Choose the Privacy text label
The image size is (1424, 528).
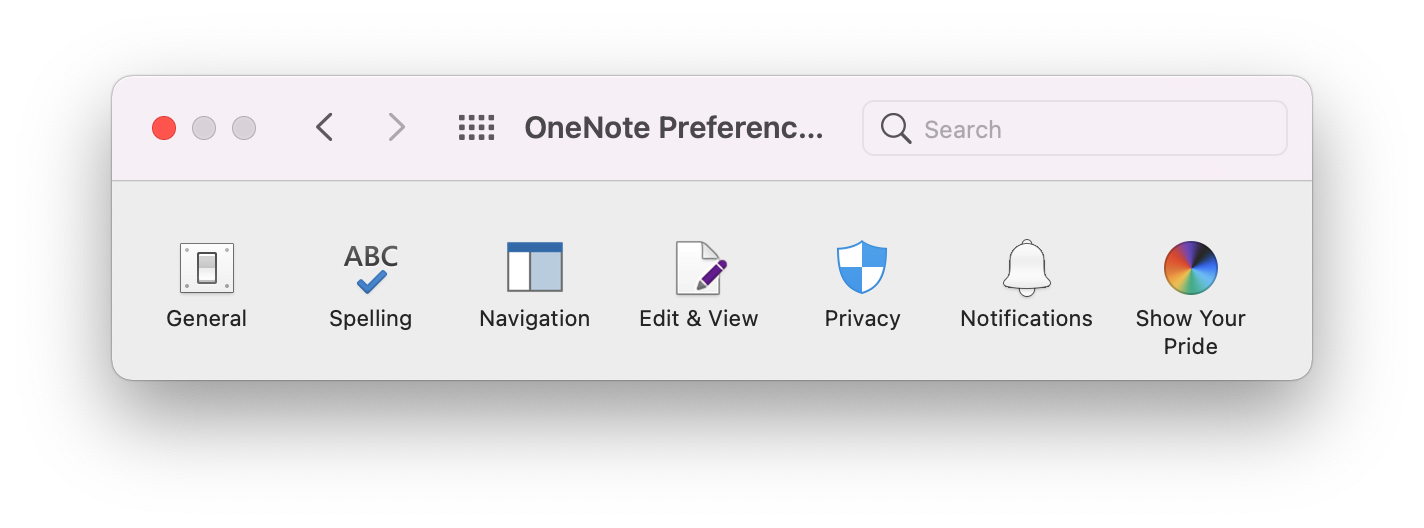pos(863,319)
